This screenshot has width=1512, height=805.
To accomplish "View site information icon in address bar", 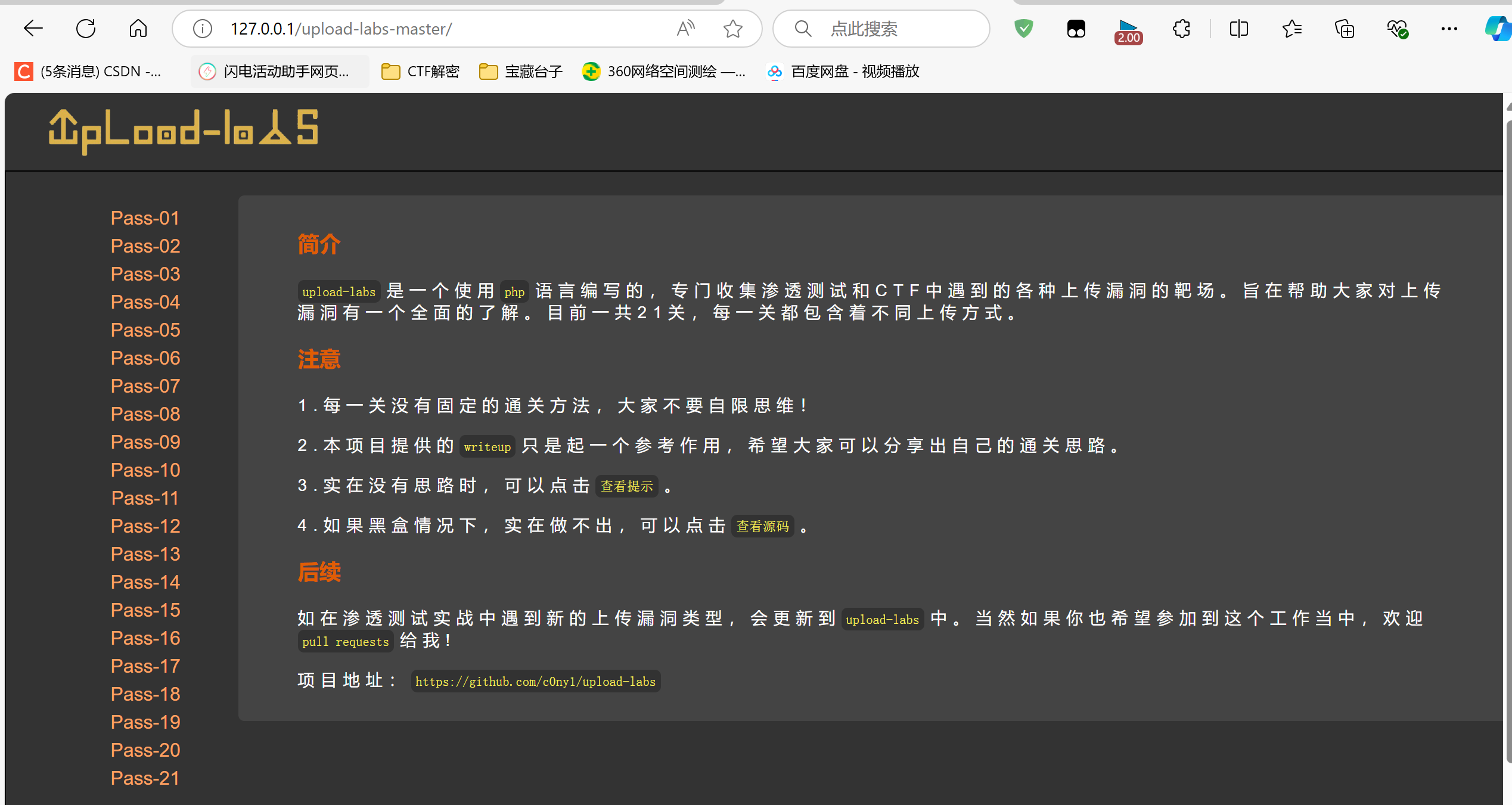I will point(203,29).
